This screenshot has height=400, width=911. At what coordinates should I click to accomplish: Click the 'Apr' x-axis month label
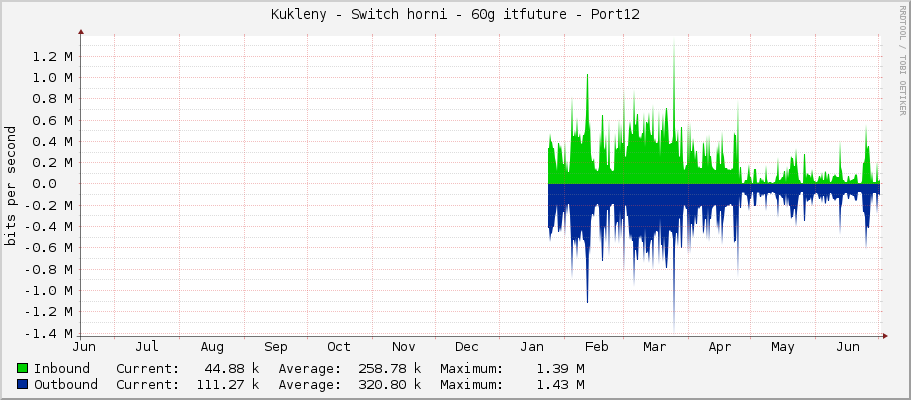pyautogui.click(x=720, y=347)
